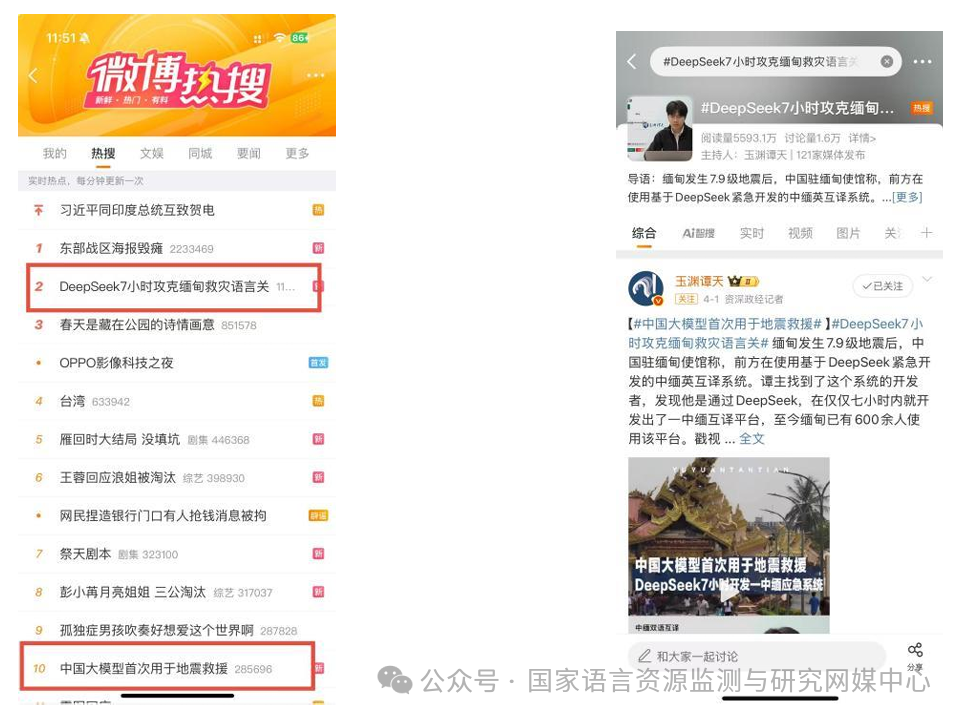This screenshot has width=961, height=719.
Task: Tap back arrow on Weibo hot search header
Action: point(33,75)
